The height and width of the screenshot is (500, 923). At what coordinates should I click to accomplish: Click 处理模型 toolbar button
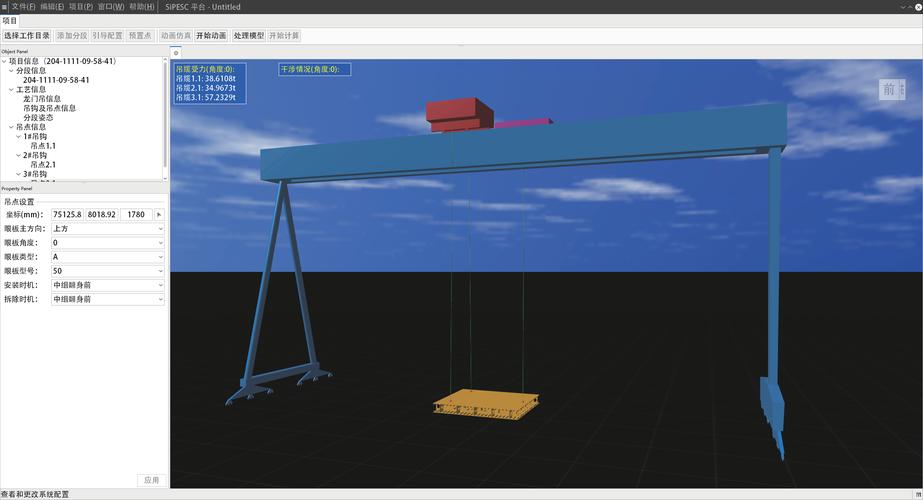[249, 35]
